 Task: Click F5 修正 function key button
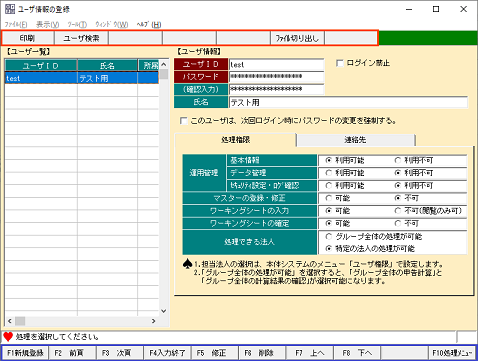pyautogui.click(x=214, y=353)
